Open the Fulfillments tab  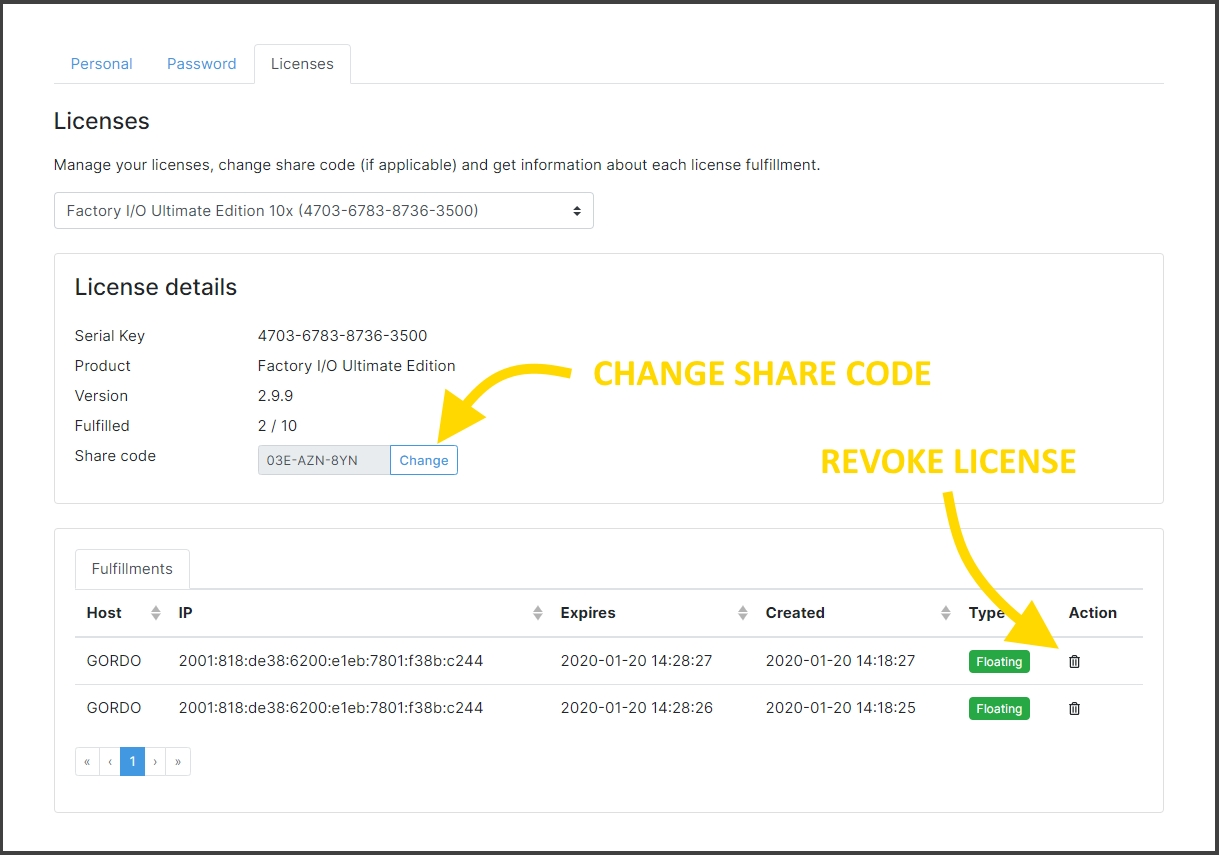[132, 569]
